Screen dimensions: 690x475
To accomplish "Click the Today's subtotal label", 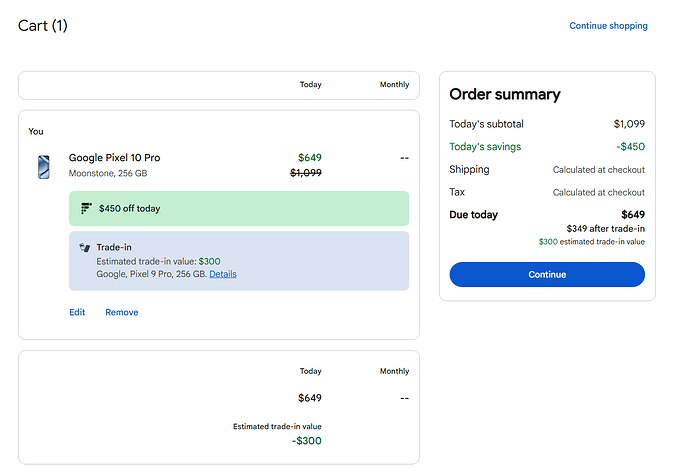I will point(486,124).
